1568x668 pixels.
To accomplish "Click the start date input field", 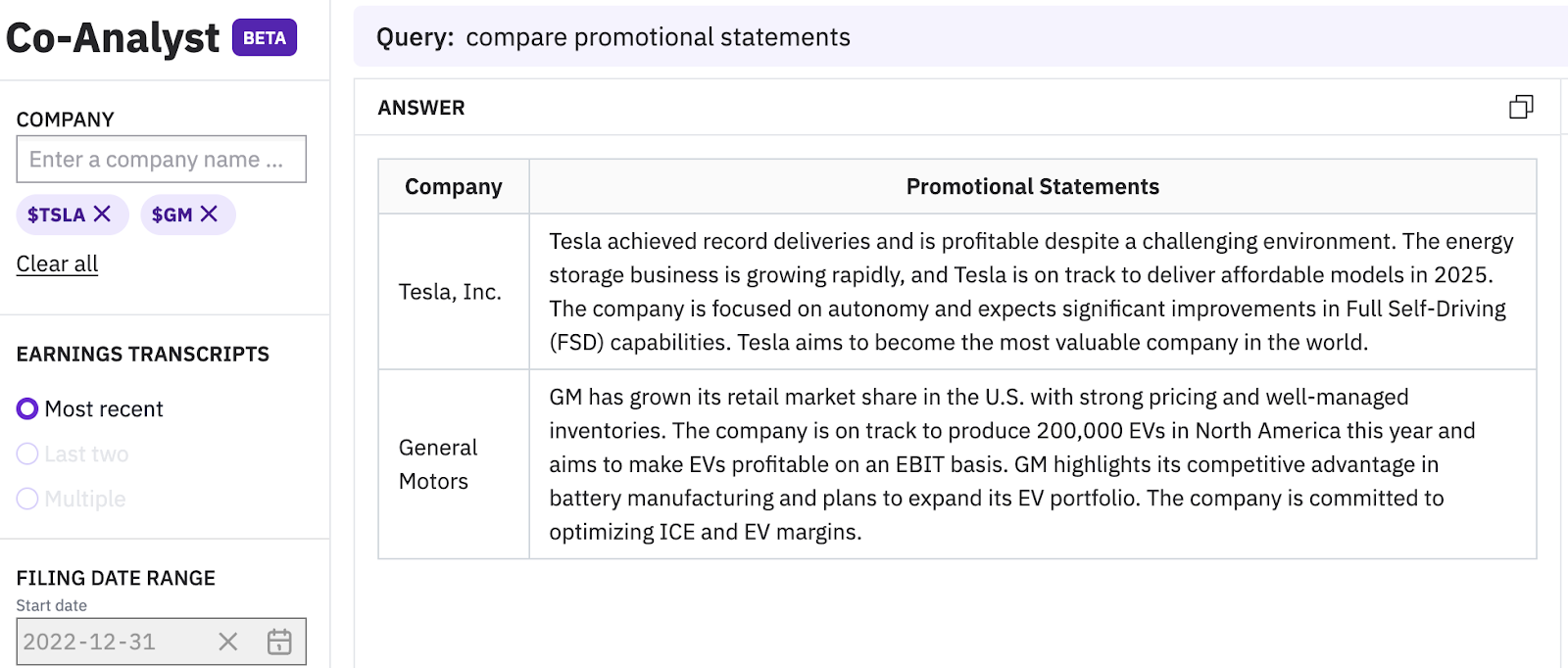I will point(108,642).
